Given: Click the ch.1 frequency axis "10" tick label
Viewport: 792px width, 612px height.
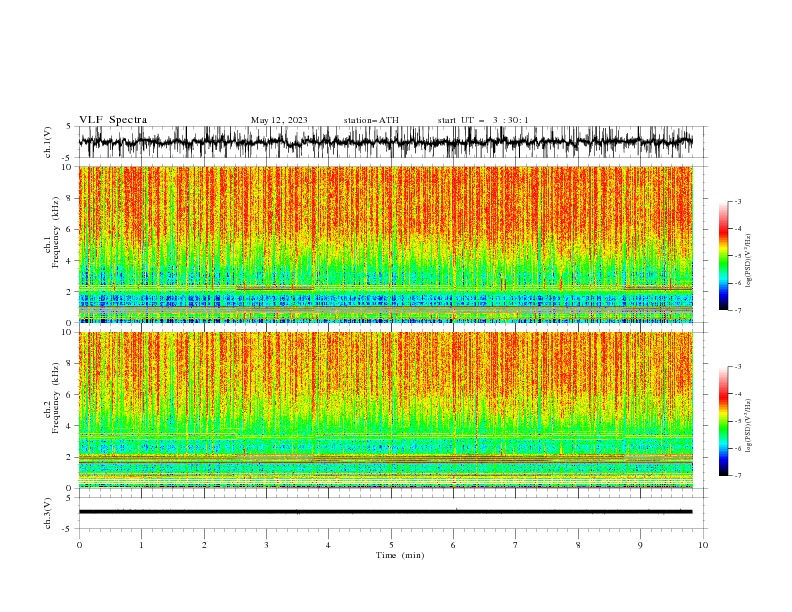Looking at the screenshot, I should coord(67,167).
